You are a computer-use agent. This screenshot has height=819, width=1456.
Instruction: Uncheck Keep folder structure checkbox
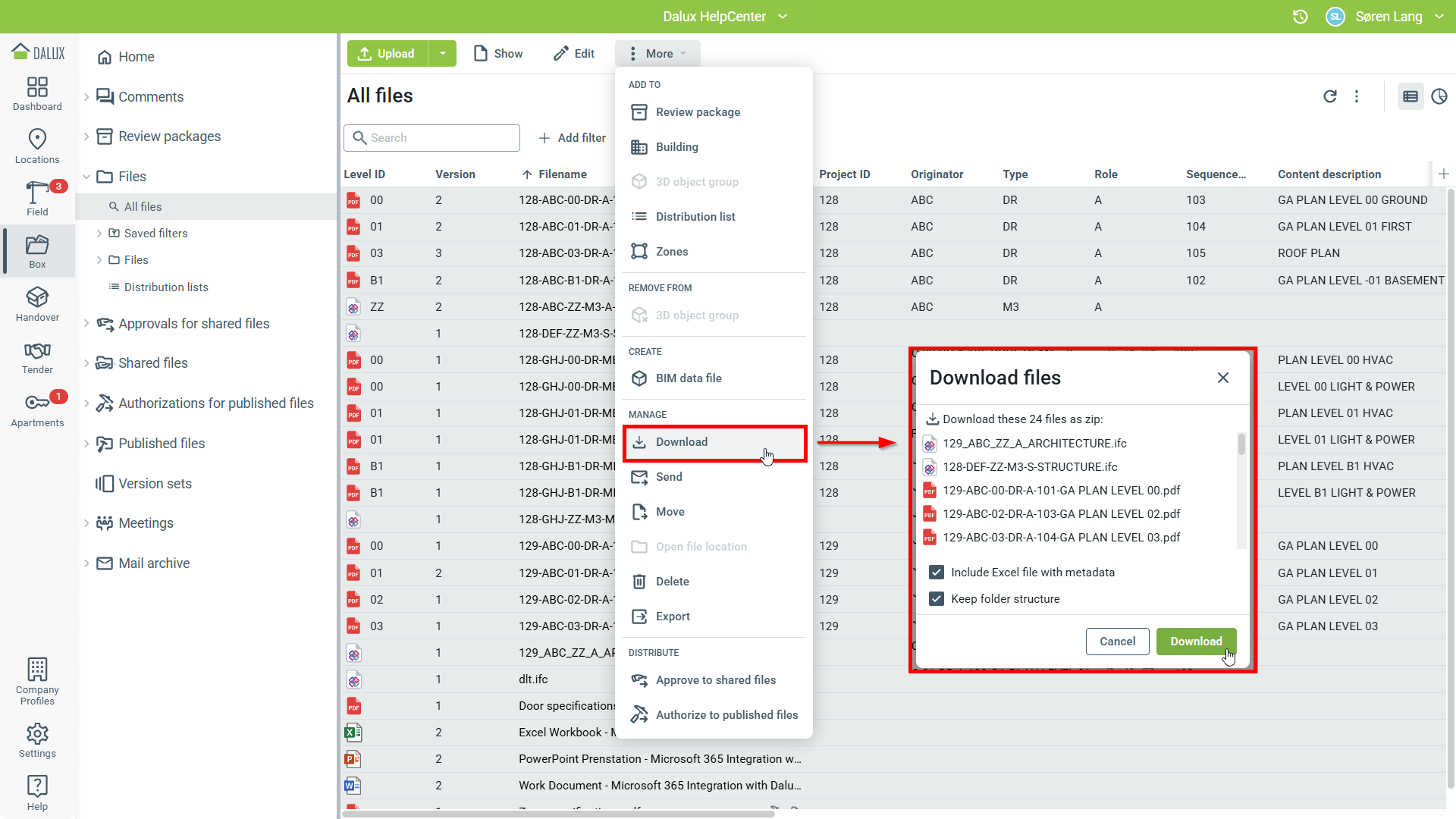[937, 599]
